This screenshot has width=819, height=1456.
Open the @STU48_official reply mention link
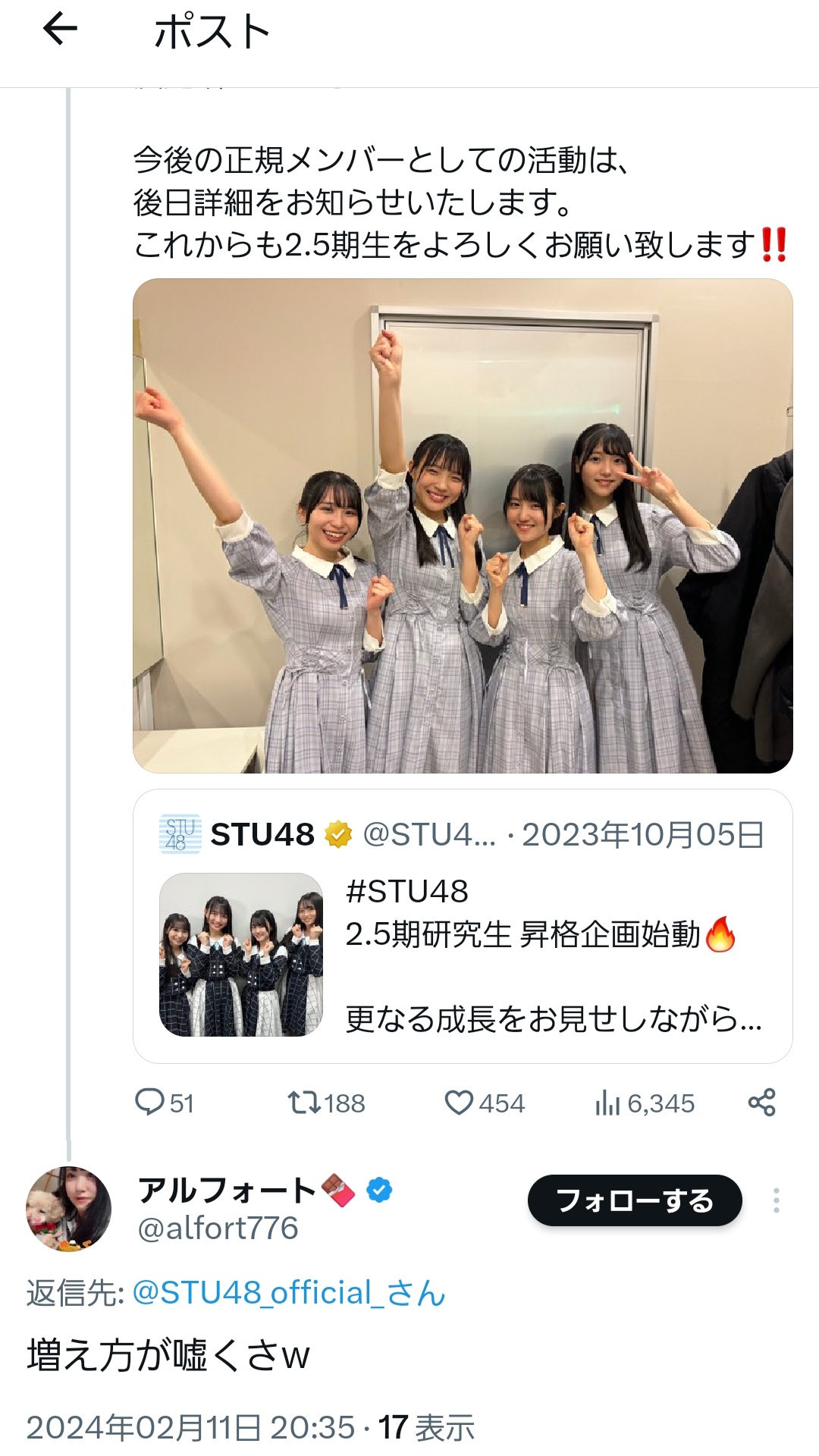[x=289, y=1293]
